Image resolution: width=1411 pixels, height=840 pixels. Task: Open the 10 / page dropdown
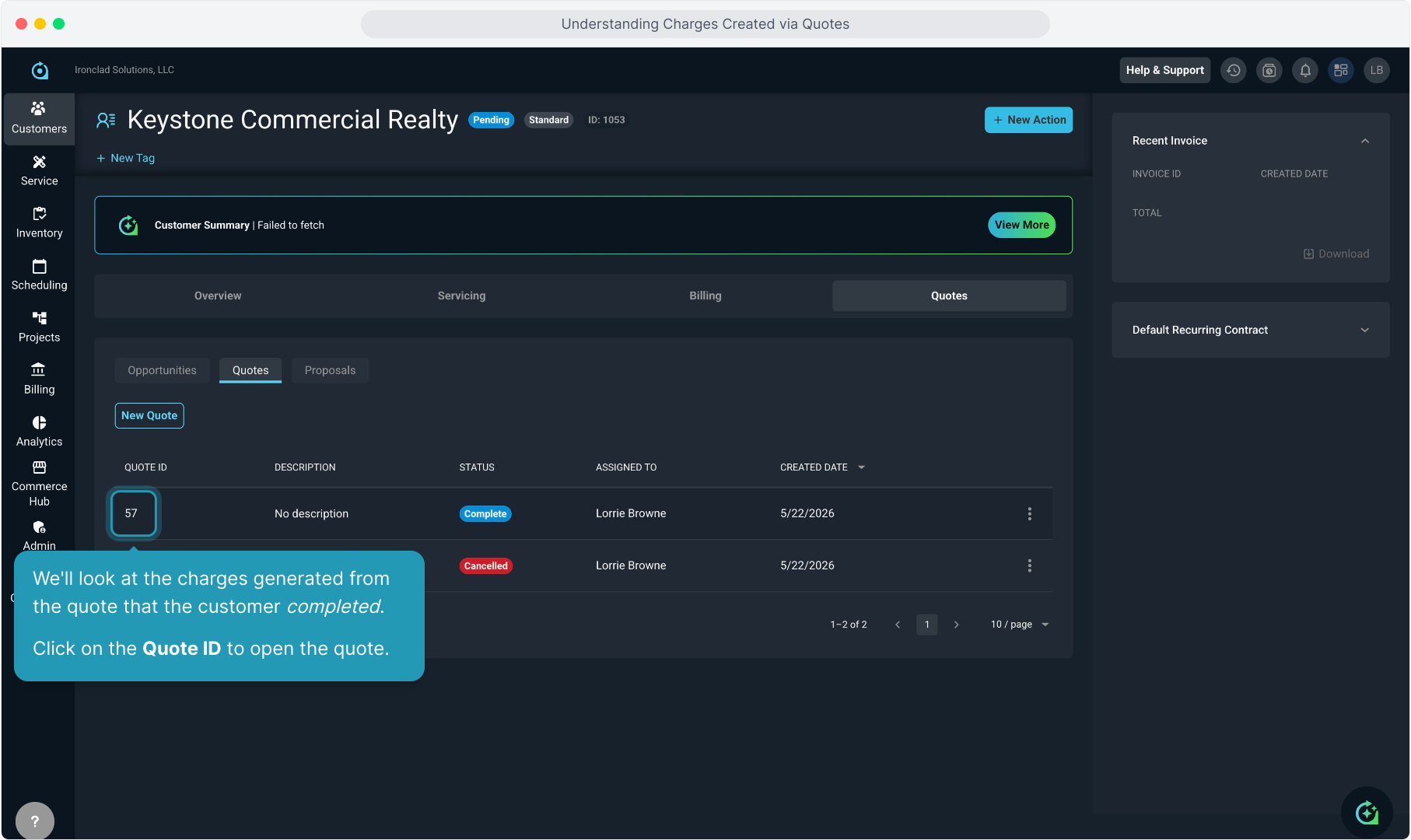pyautogui.click(x=1020, y=625)
